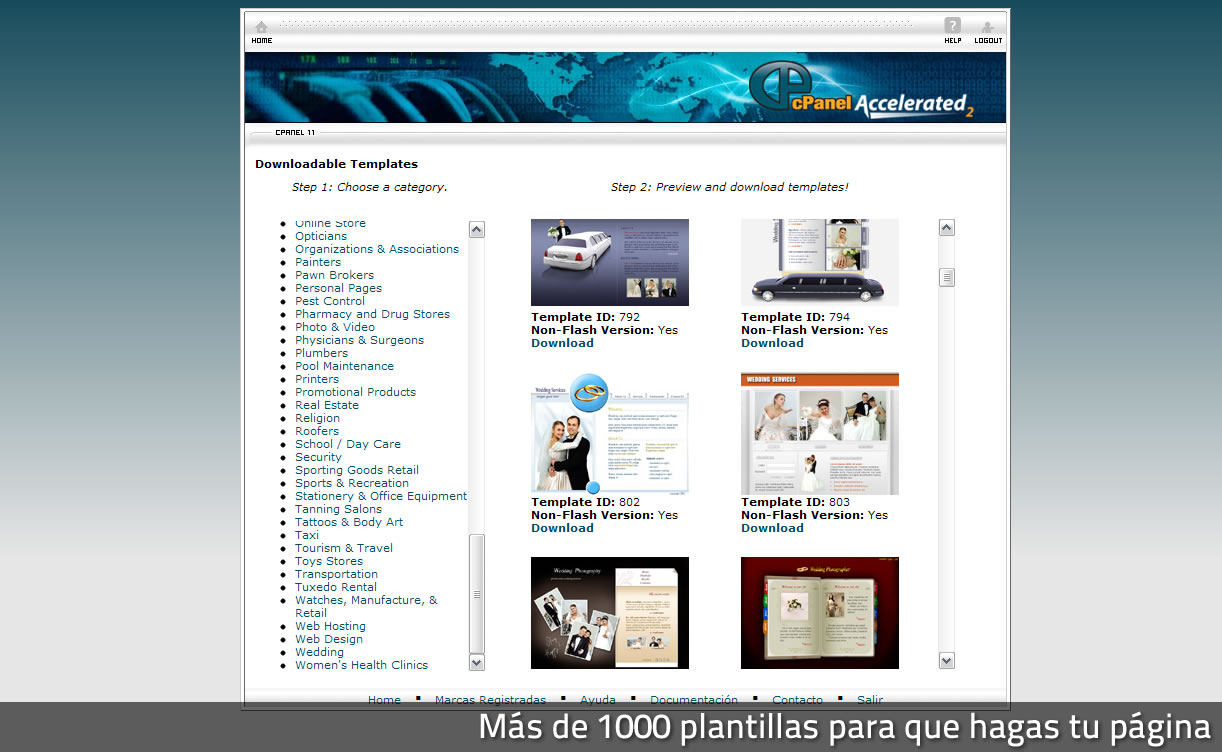The height and width of the screenshot is (752, 1222).
Task: Click the Logout icon
Action: pyautogui.click(x=987, y=31)
